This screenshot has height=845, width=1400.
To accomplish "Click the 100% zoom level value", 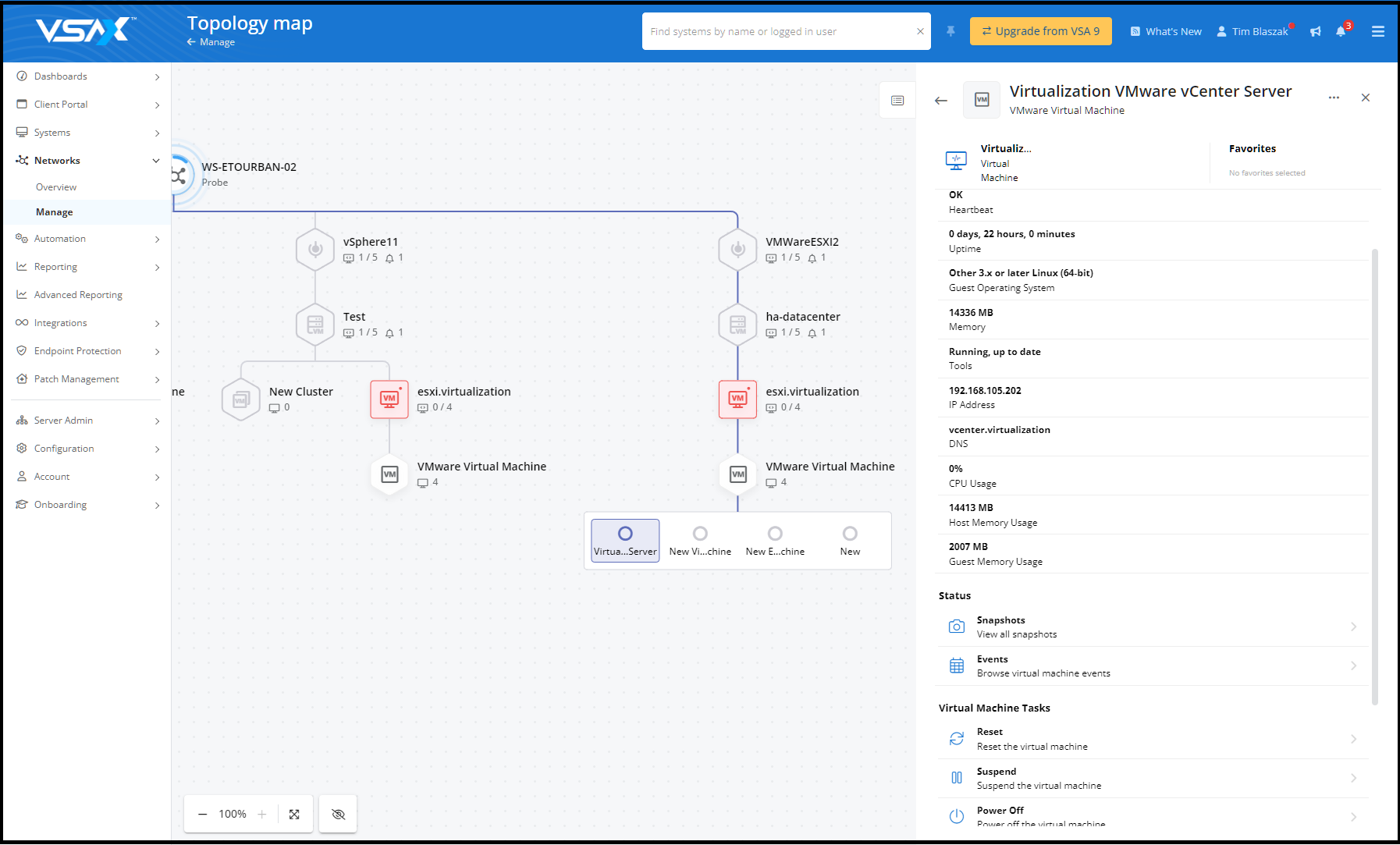I will [233, 814].
